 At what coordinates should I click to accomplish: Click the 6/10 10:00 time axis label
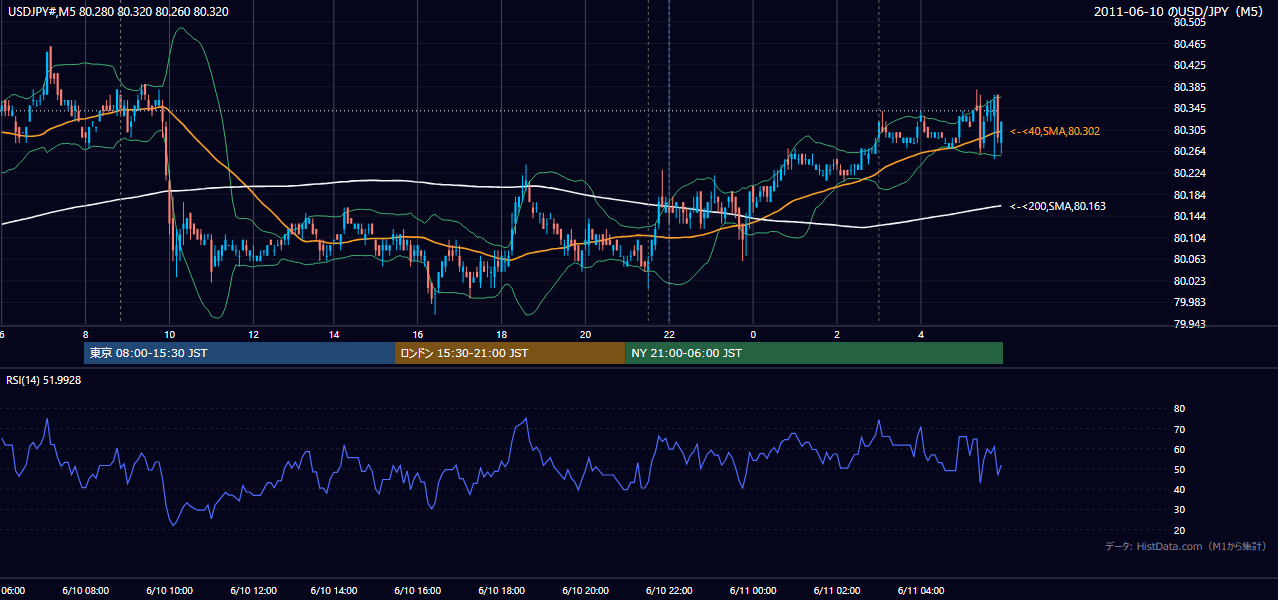click(x=169, y=591)
